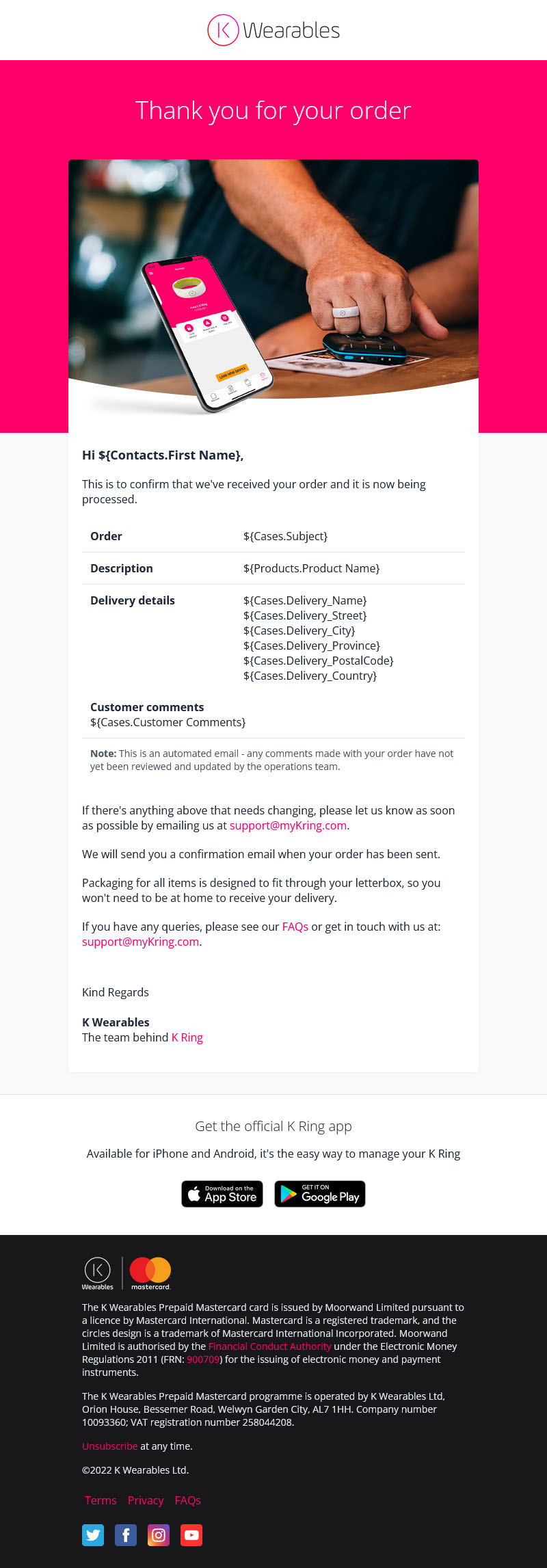
Task: Open the YouTube social icon
Action: pyautogui.click(x=191, y=1534)
